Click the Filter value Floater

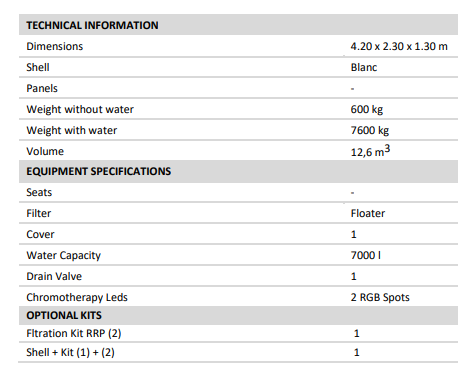tap(368, 213)
